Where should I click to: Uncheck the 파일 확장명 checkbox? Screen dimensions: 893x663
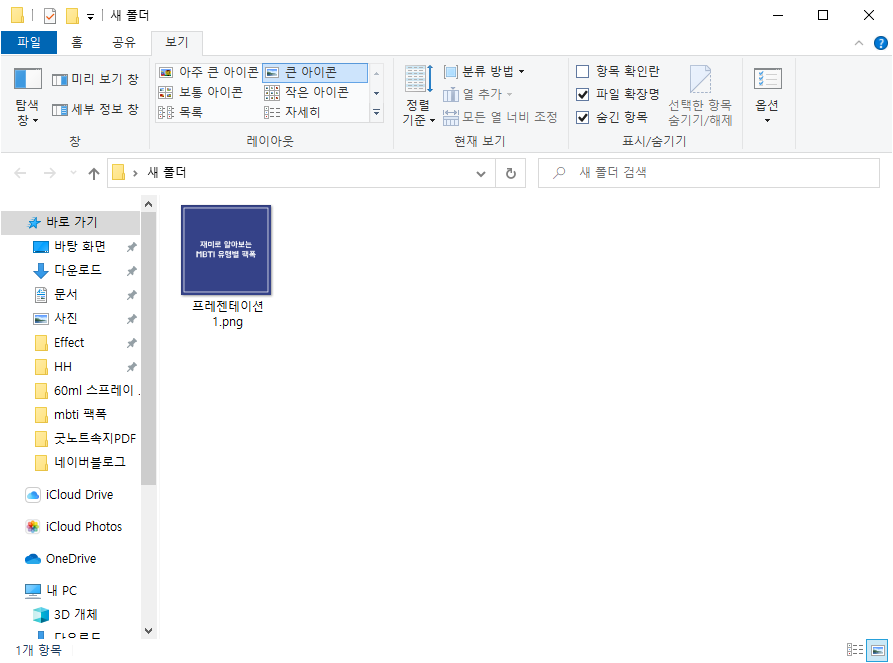pos(582,95)
